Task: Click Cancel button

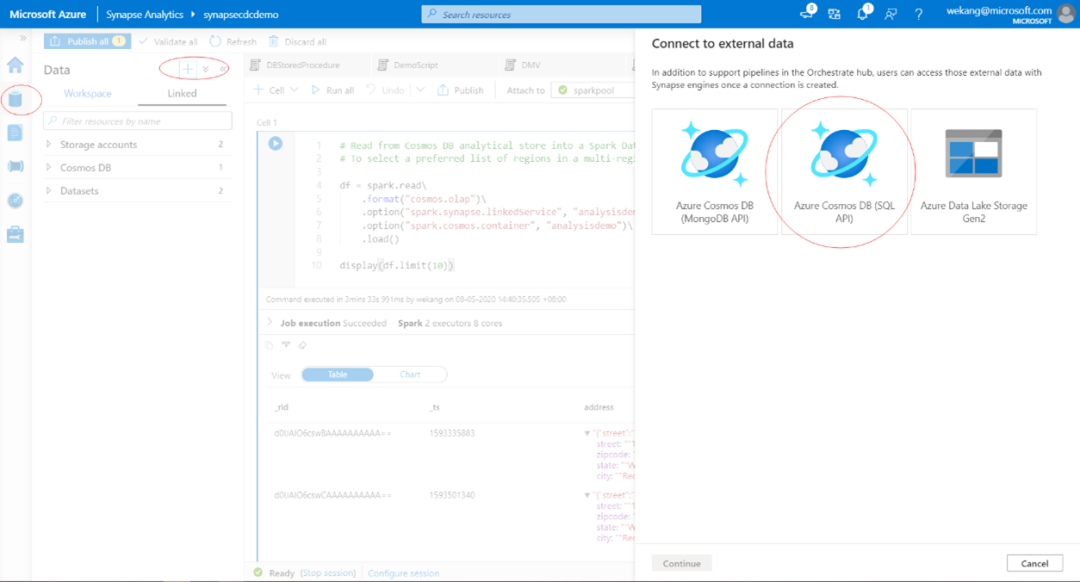Action: pyautogui.click(x=1035, y=563)
